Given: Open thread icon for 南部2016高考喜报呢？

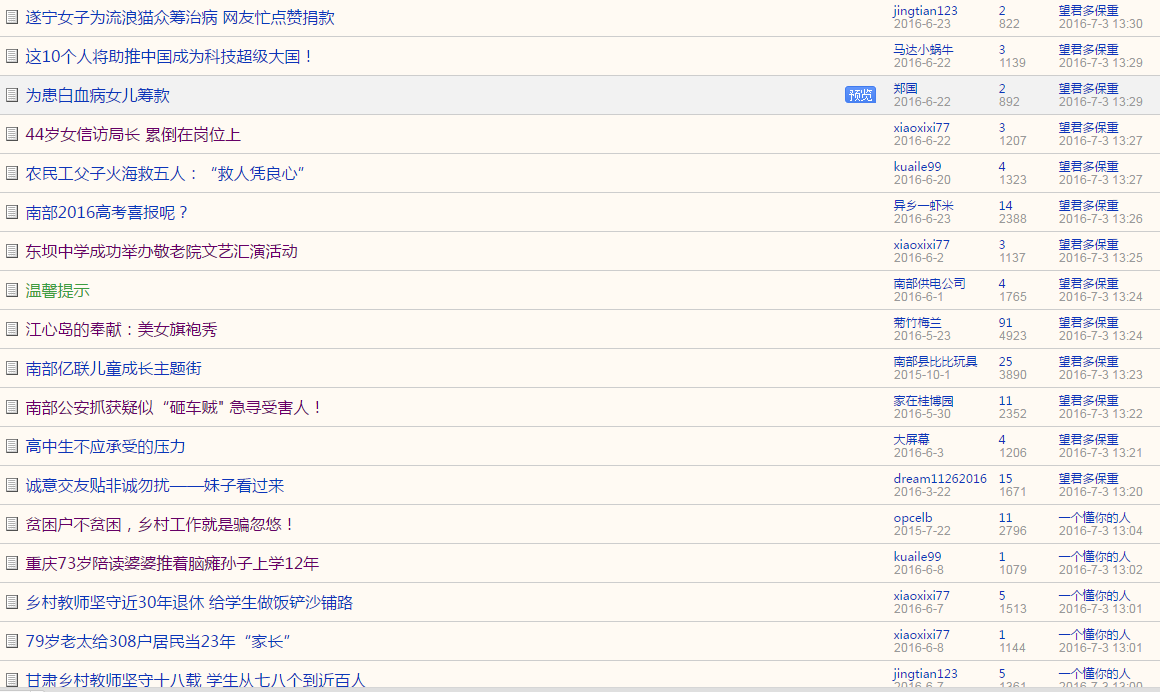Looking at the screenshot, I should (12, 212).
